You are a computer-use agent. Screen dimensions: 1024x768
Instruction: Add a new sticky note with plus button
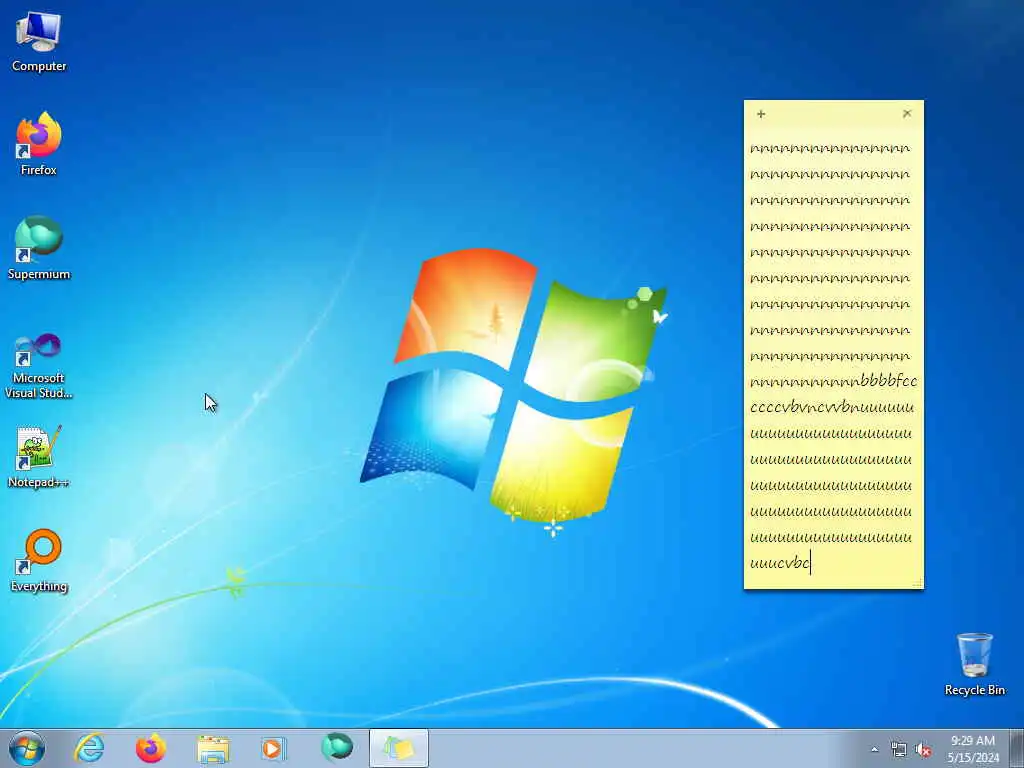tap(761, 114)
